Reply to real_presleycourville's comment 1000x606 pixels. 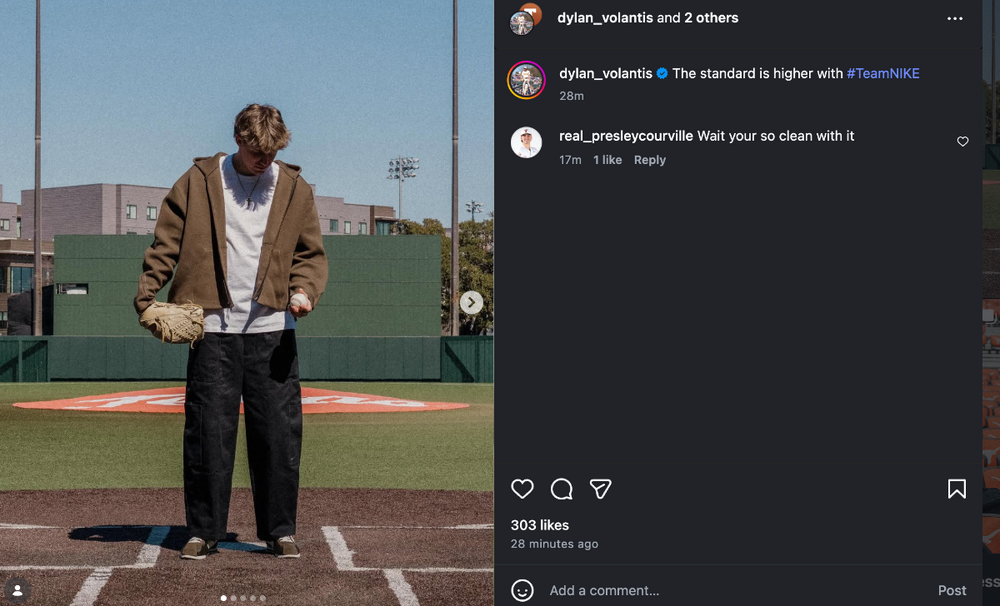649,160
